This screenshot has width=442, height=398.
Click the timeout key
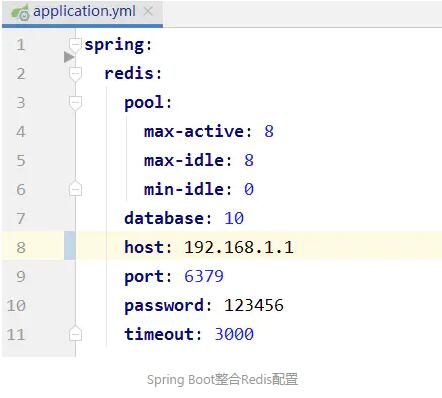click(159, 335)
